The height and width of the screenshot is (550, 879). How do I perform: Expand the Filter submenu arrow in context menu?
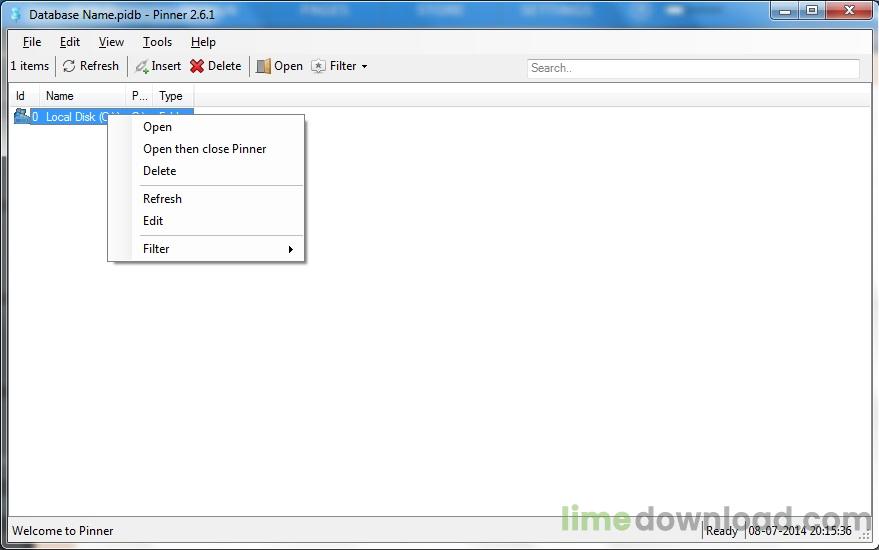(290, 249)
